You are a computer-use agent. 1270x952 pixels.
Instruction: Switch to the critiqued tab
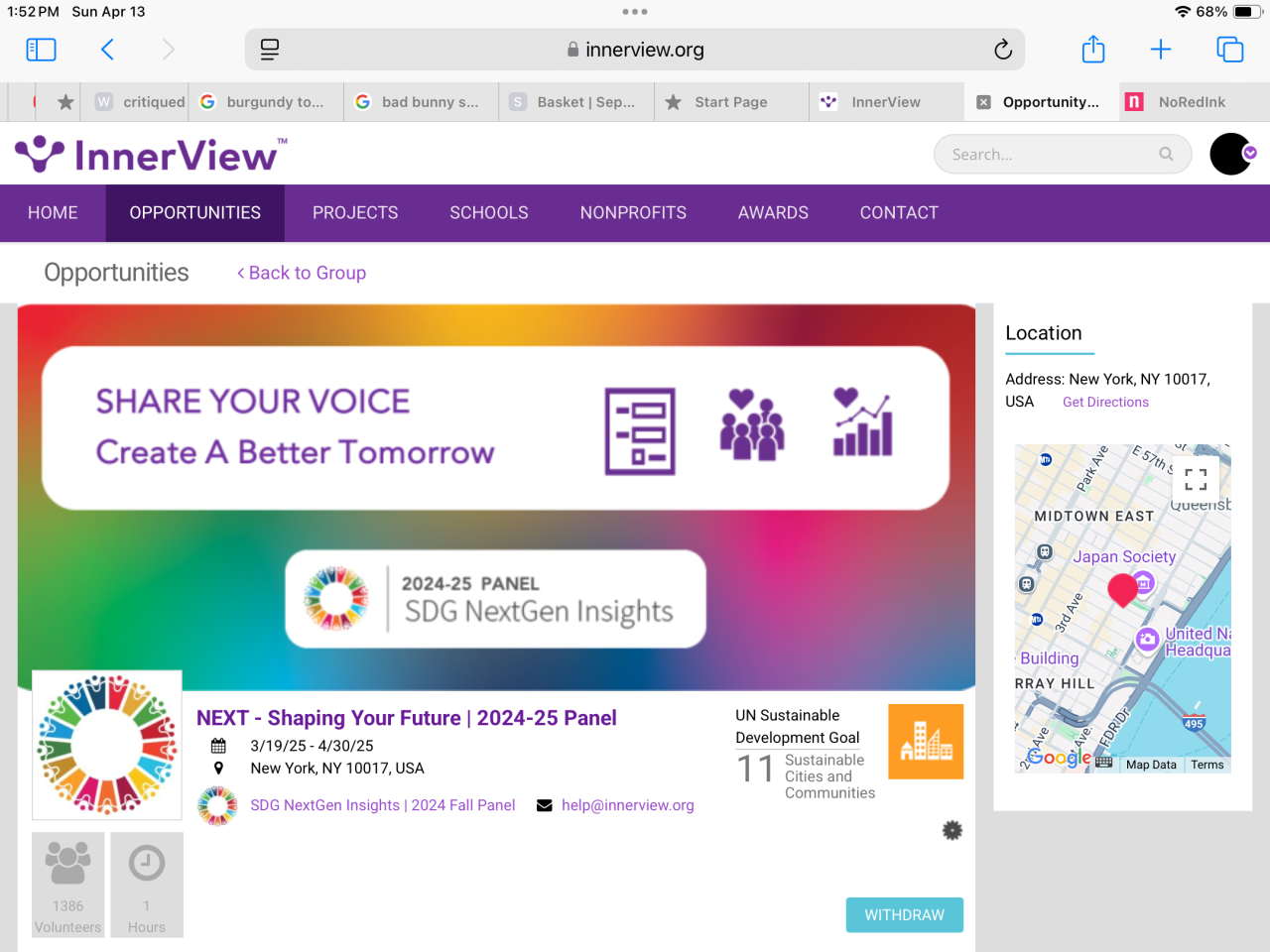(x=141, y=102)
